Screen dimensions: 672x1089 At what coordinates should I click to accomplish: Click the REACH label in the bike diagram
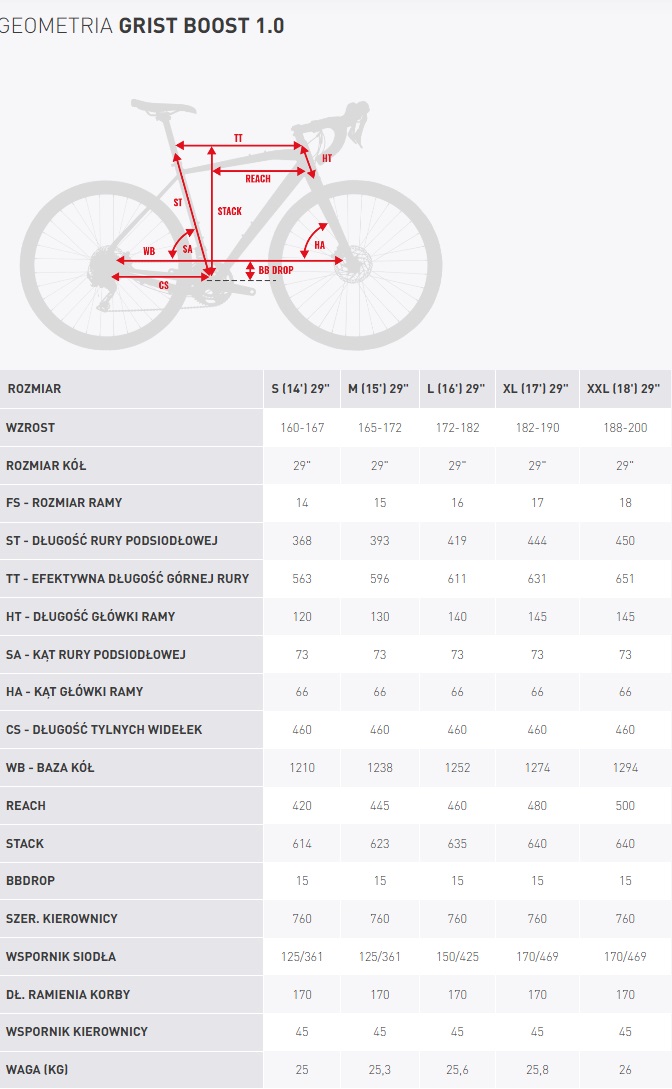[x=258, y=178]
